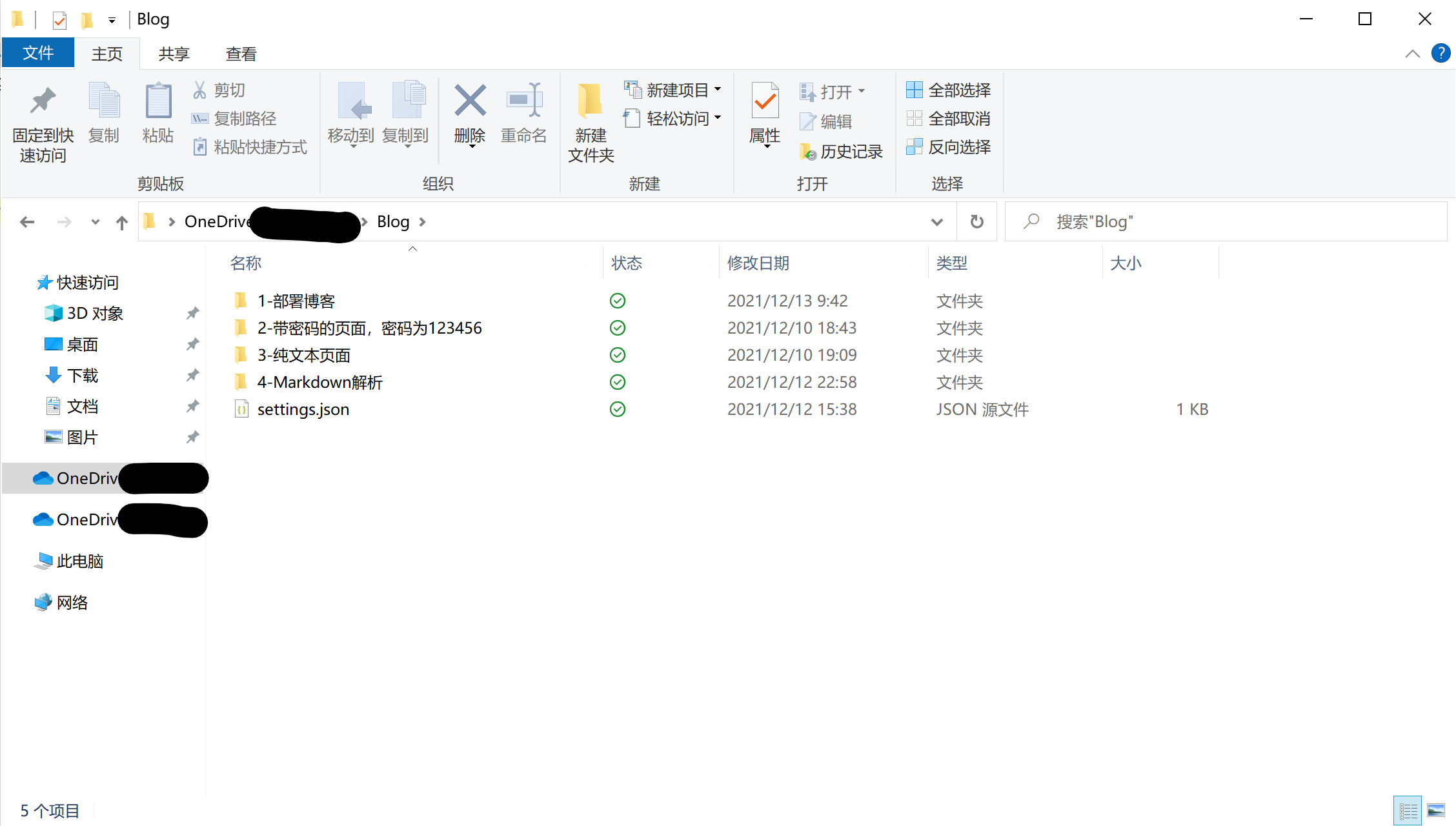Switch to large icons view in status bar

(x=1436, y=811)
